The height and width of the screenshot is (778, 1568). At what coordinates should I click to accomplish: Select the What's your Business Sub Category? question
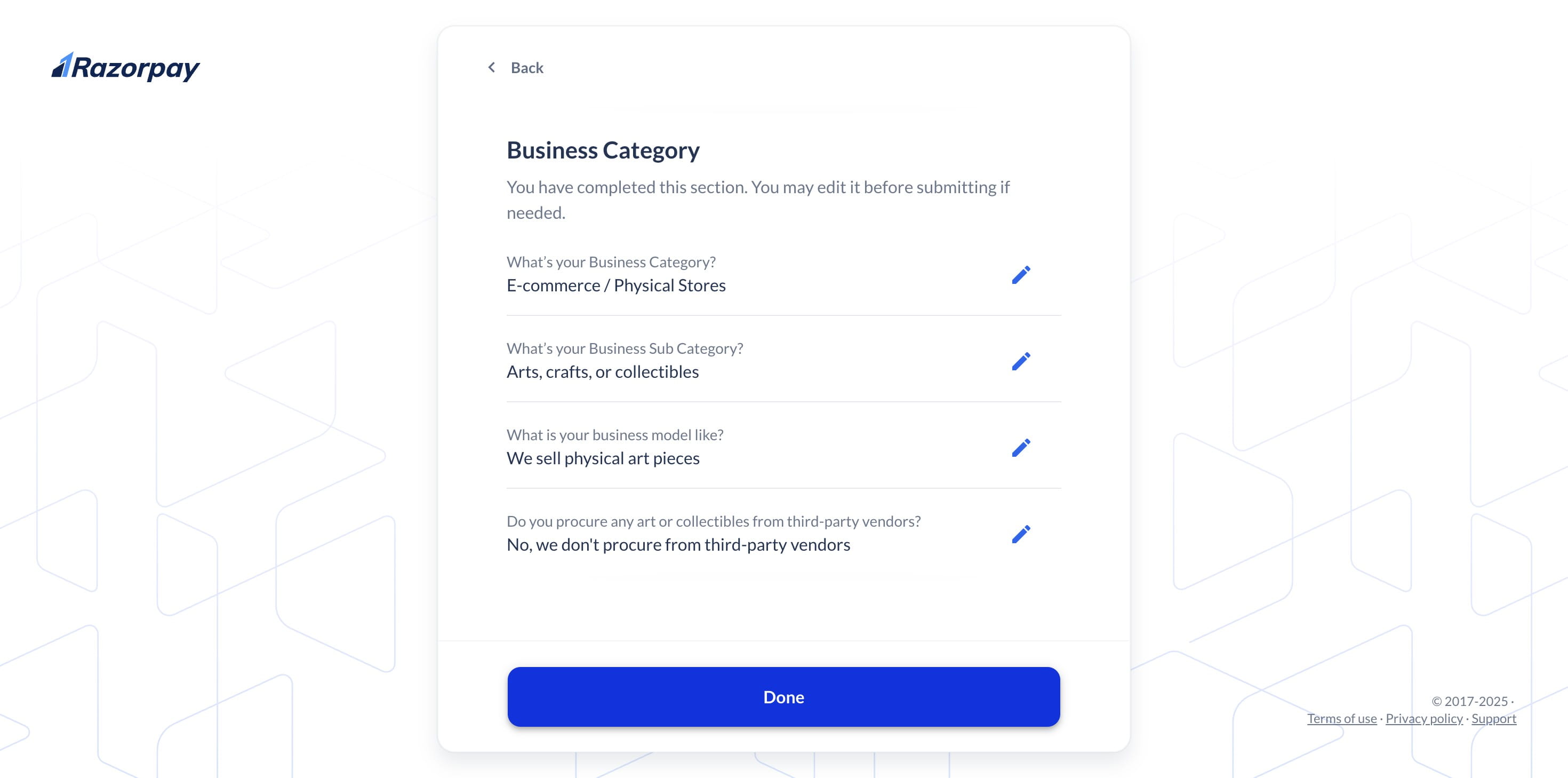[x=625, y=348]
